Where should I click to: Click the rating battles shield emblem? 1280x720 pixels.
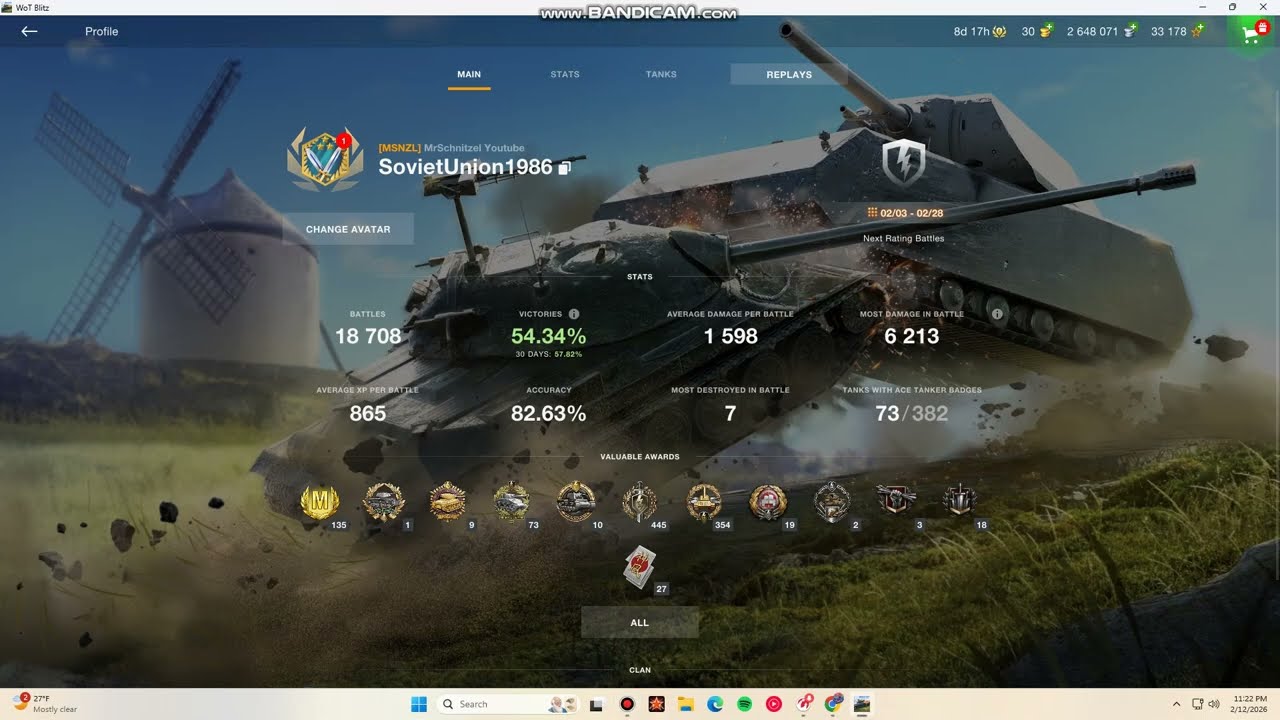pyautogui.click(x=903, y=162)
